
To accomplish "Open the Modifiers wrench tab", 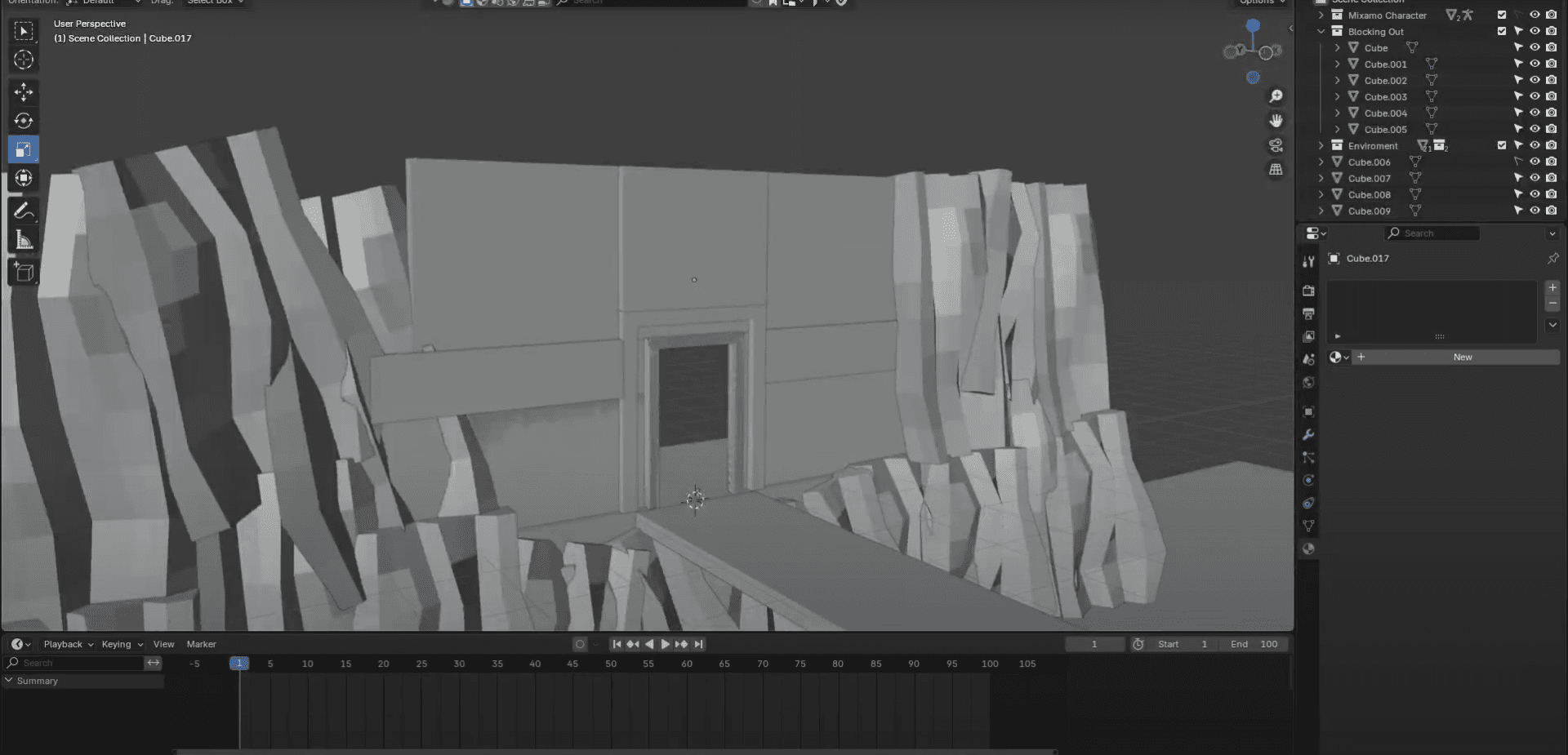I will [x=1308, y=434].
